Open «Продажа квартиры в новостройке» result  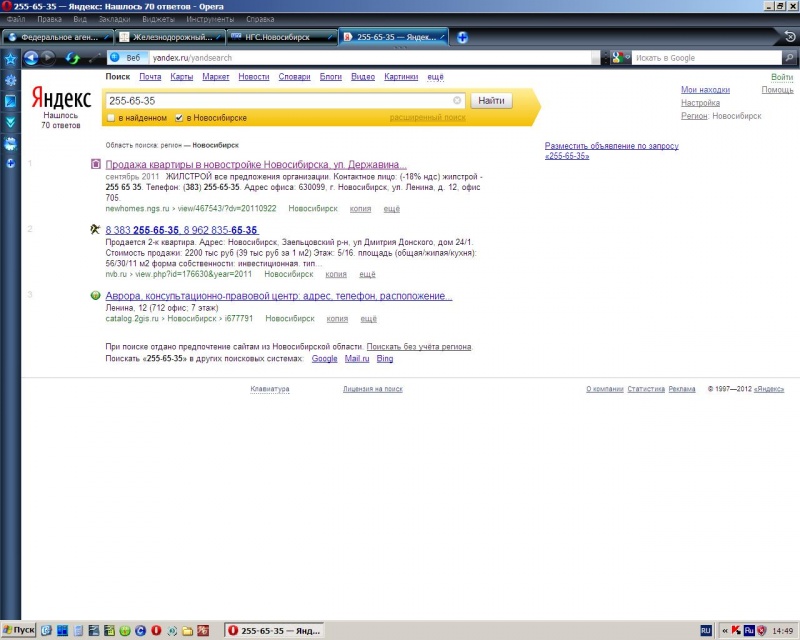coord(256,164)
